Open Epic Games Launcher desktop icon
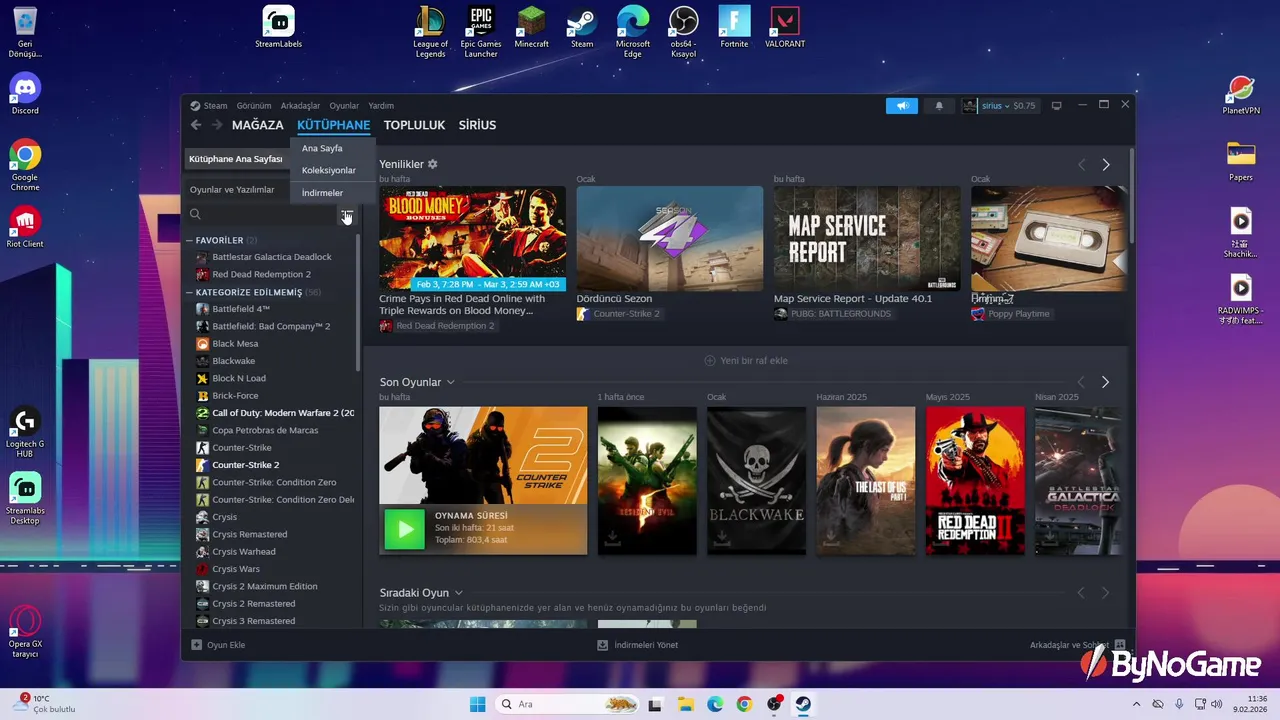This screenshot has height=720, width=1280. click(481, 32)
